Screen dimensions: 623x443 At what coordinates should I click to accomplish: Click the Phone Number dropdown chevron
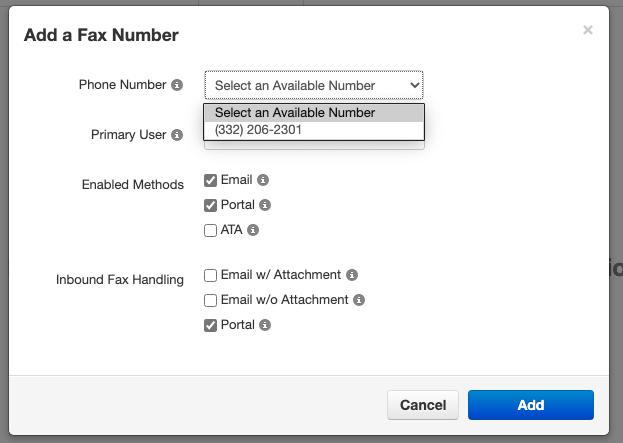coord(414,85)
